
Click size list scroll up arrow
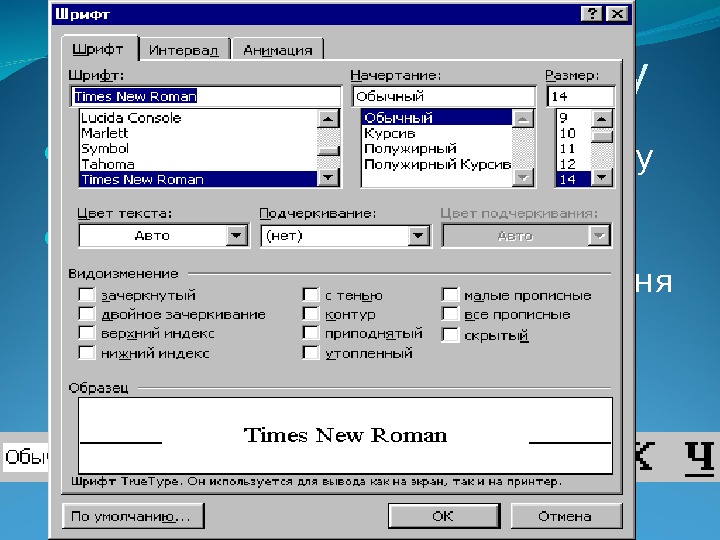tap(602, 118)
